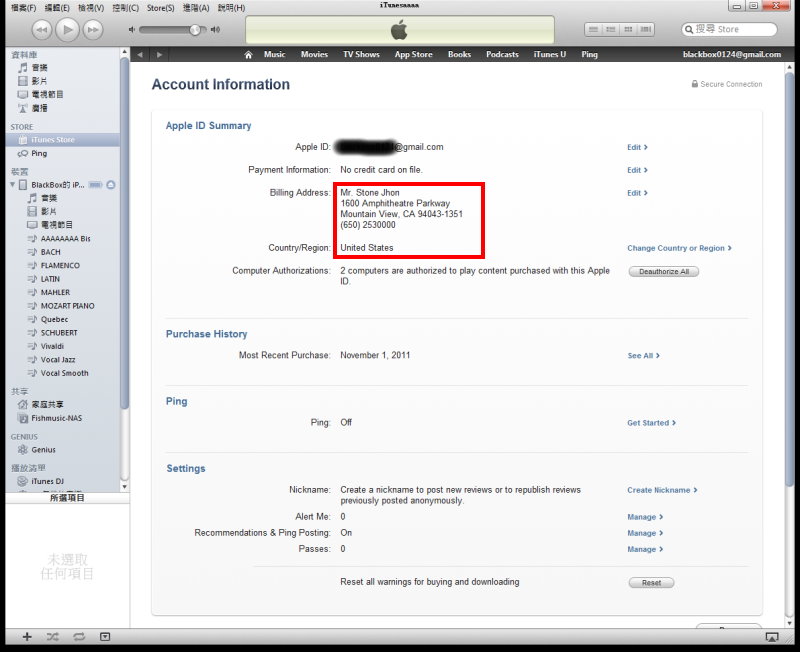Open the Books store tab
This screenshot has width=800, height=652.
pyautogui.click(x=459, y=54)
